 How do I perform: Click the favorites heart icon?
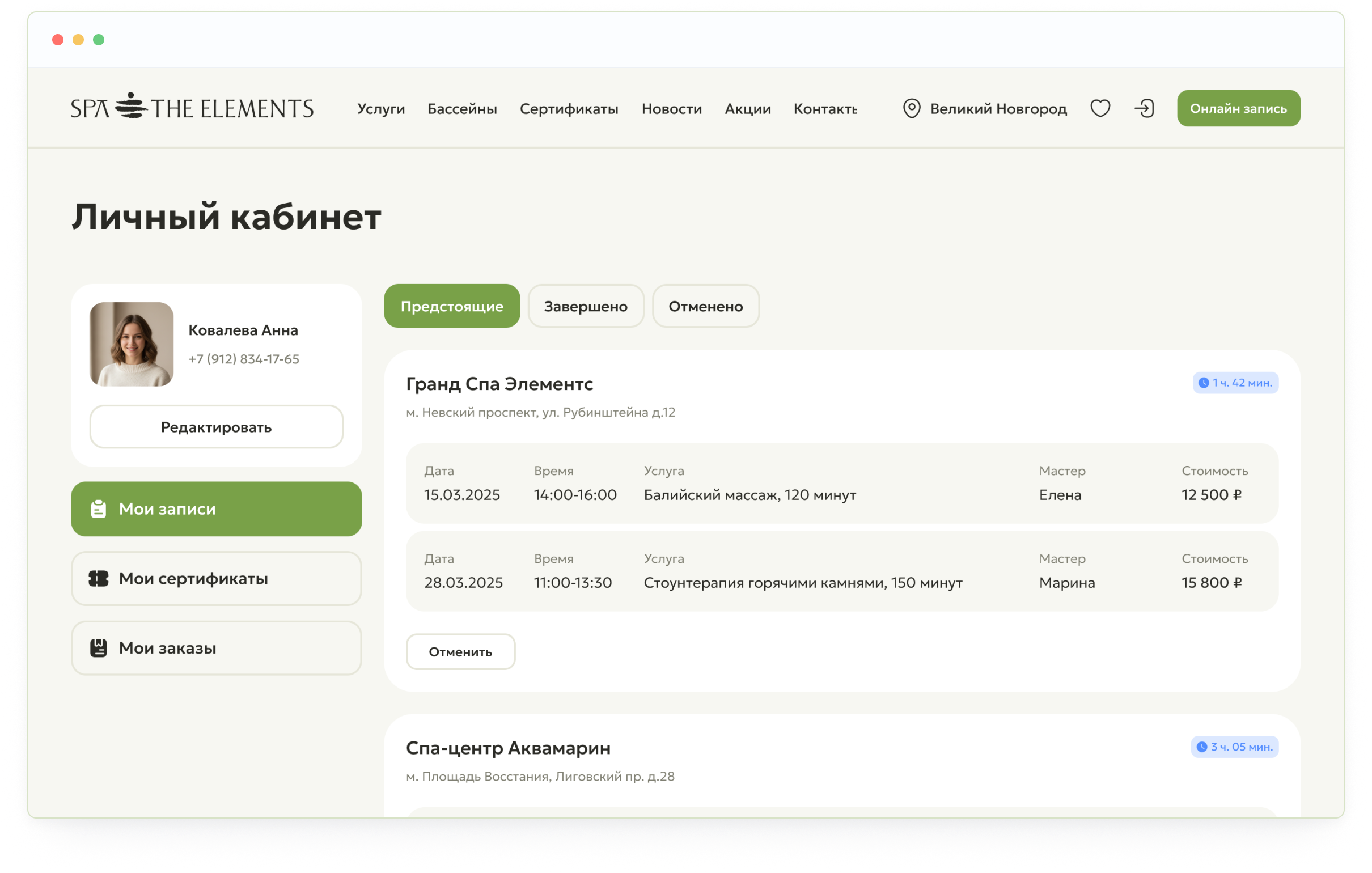pos(1100,108)
